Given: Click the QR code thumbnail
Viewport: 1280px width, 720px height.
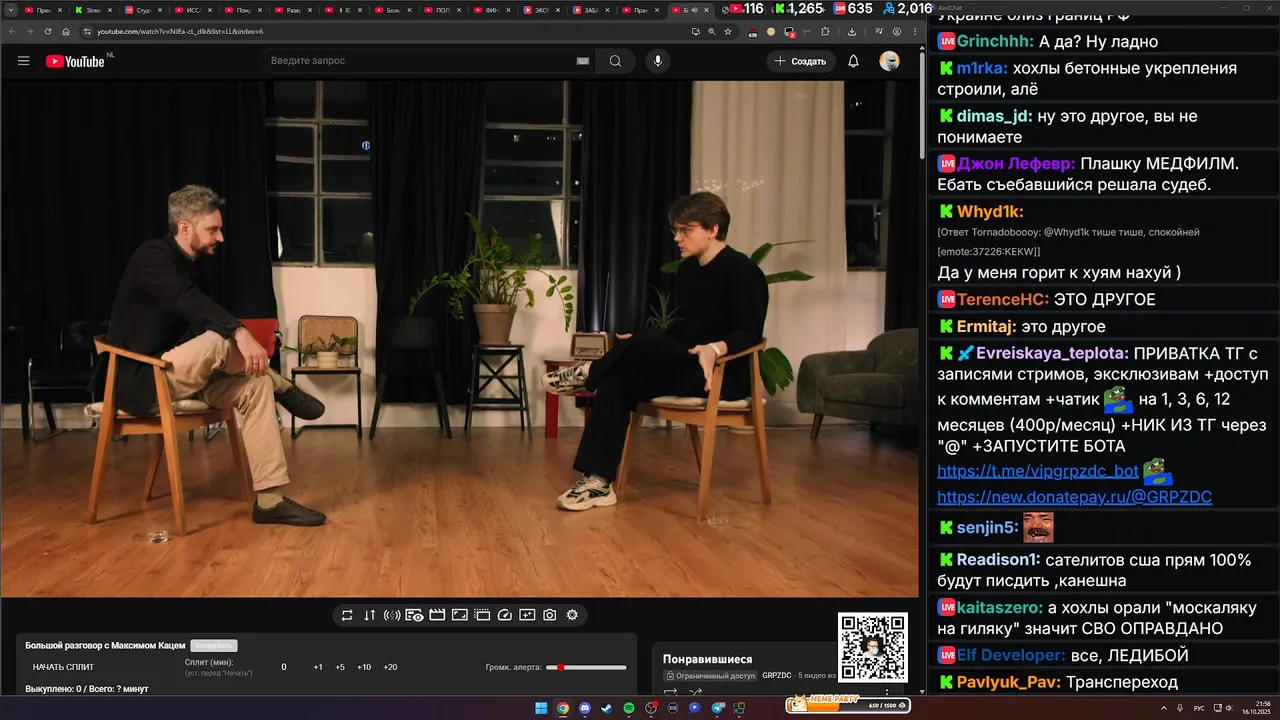Looking at the screenshot, I should [872, 647].
